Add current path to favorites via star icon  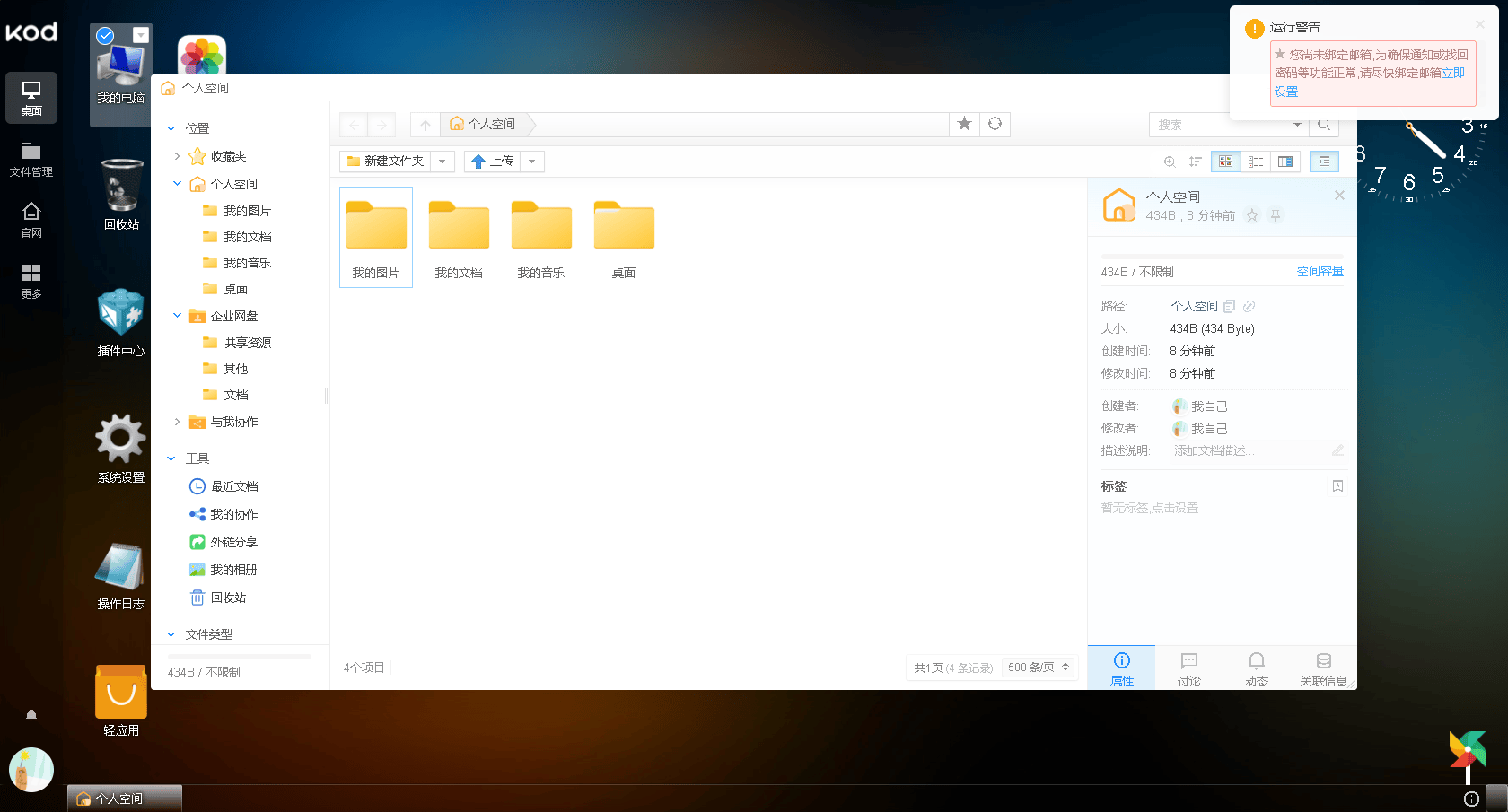pos(964,124)
